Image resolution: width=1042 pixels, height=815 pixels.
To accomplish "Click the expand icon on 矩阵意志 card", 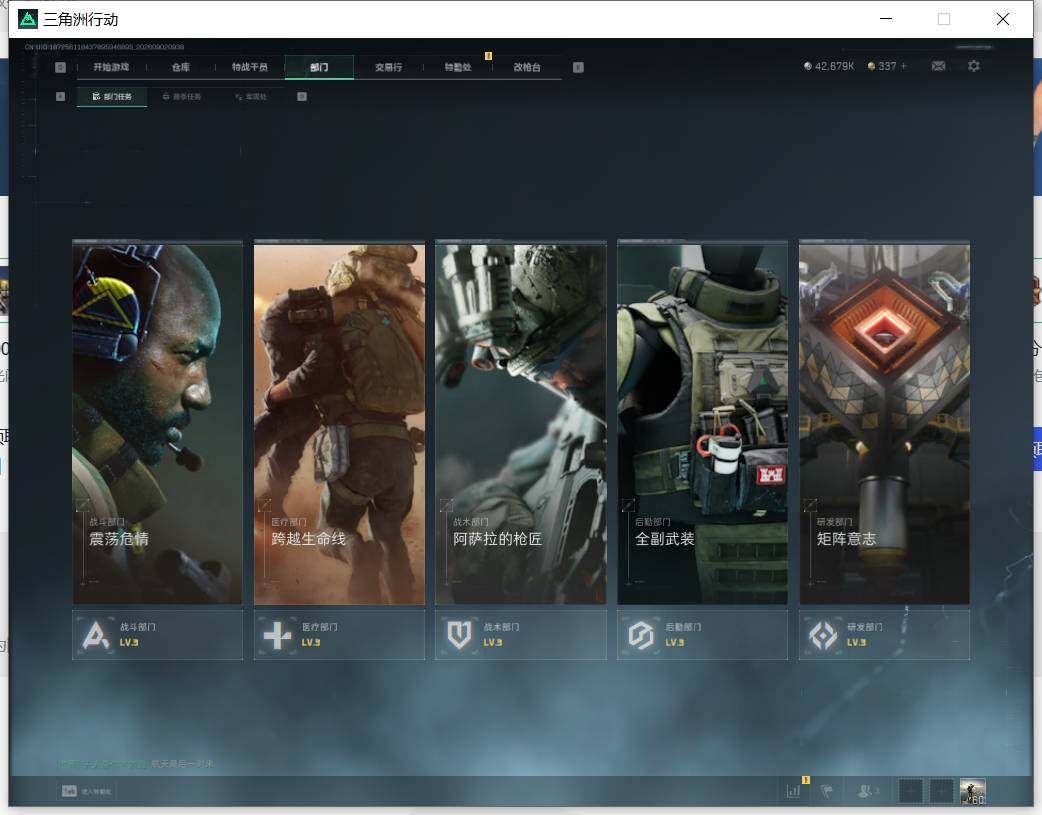I will pyautogui.click(x=809, y=505).
